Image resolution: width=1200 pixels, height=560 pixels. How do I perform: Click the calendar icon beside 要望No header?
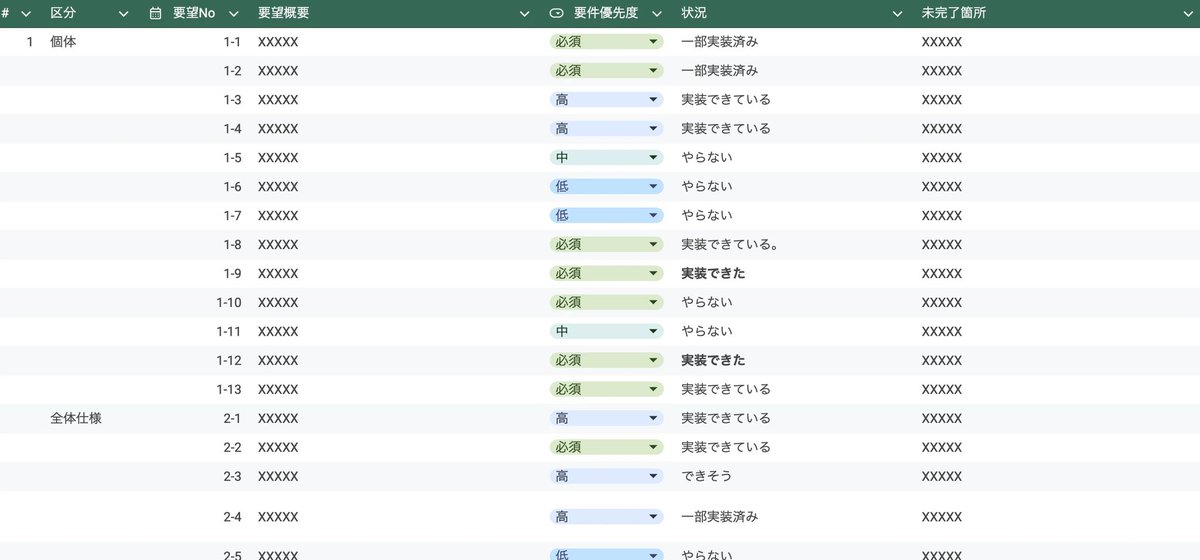tap(155, 14)
